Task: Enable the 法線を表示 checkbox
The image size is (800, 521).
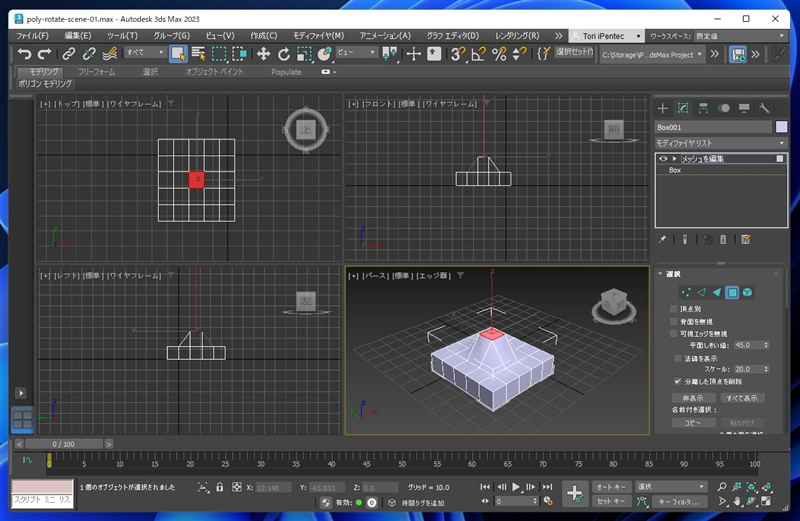Action: 678,358
